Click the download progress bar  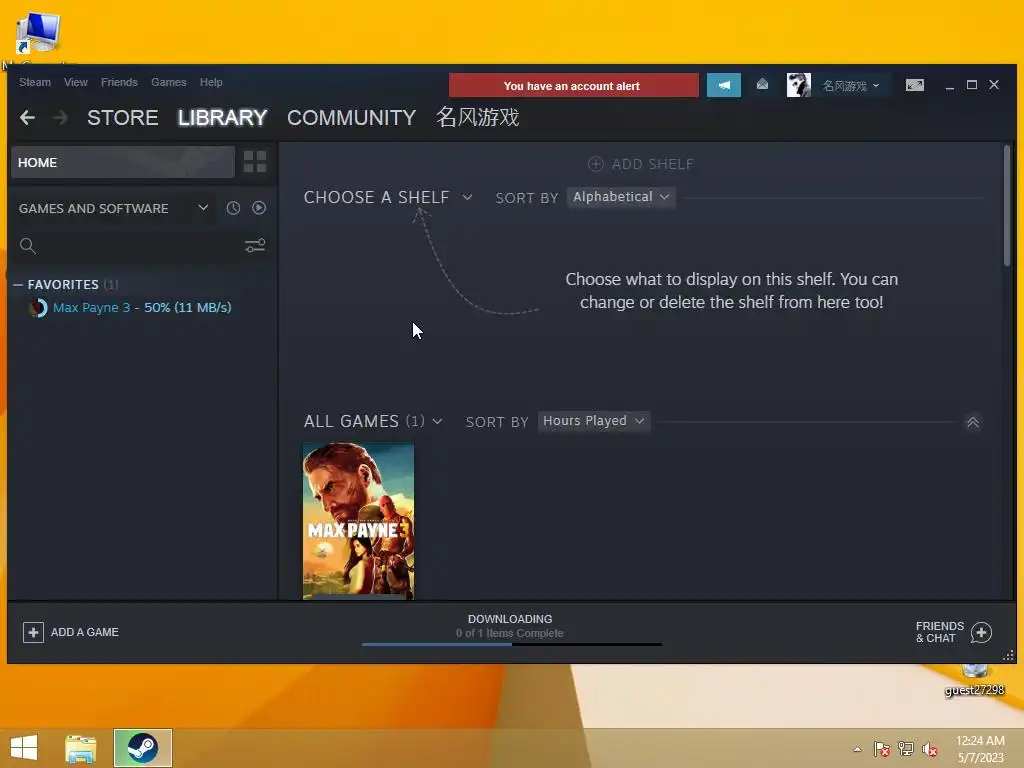(512, 645)
